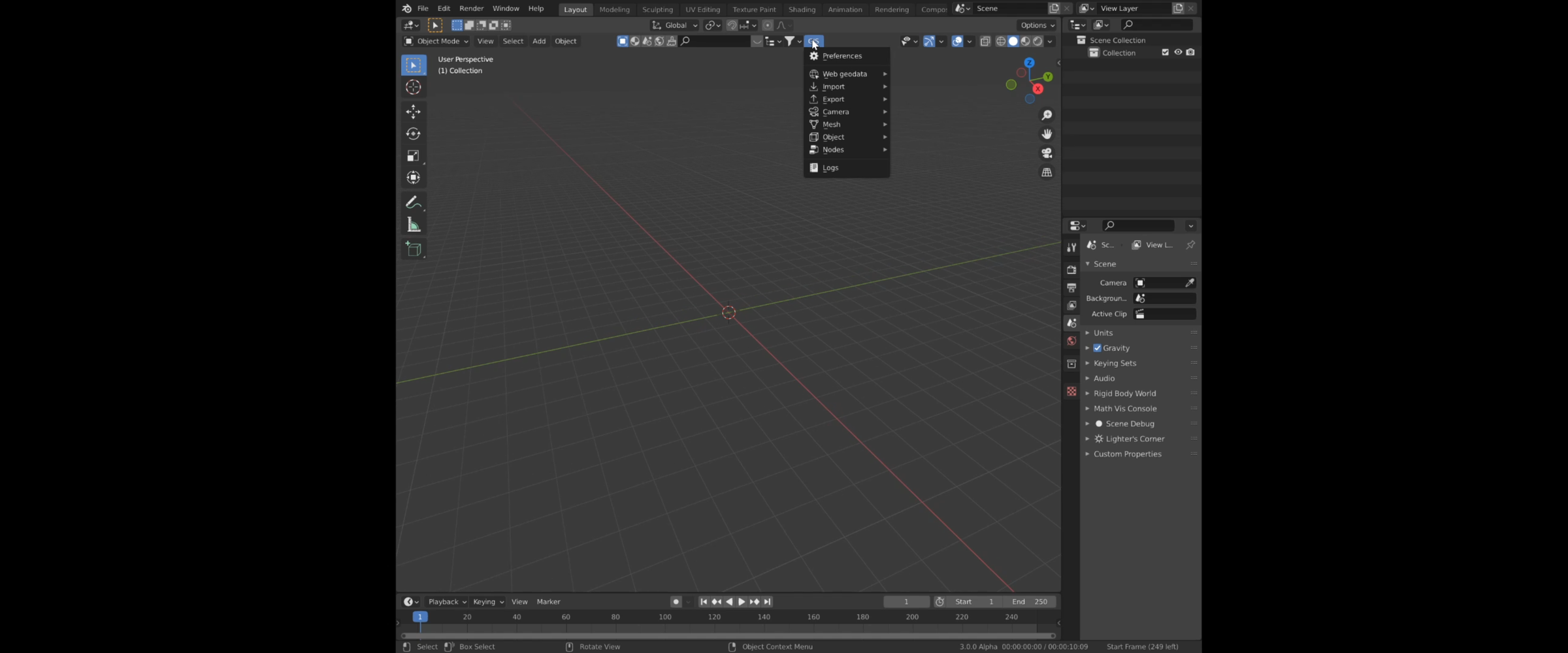Switch to orthographic grid view icon

(1047, 172)
